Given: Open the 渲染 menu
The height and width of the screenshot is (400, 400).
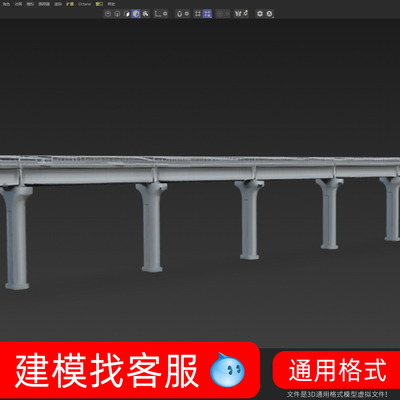Looking at the screenshot, I should 58,4.
